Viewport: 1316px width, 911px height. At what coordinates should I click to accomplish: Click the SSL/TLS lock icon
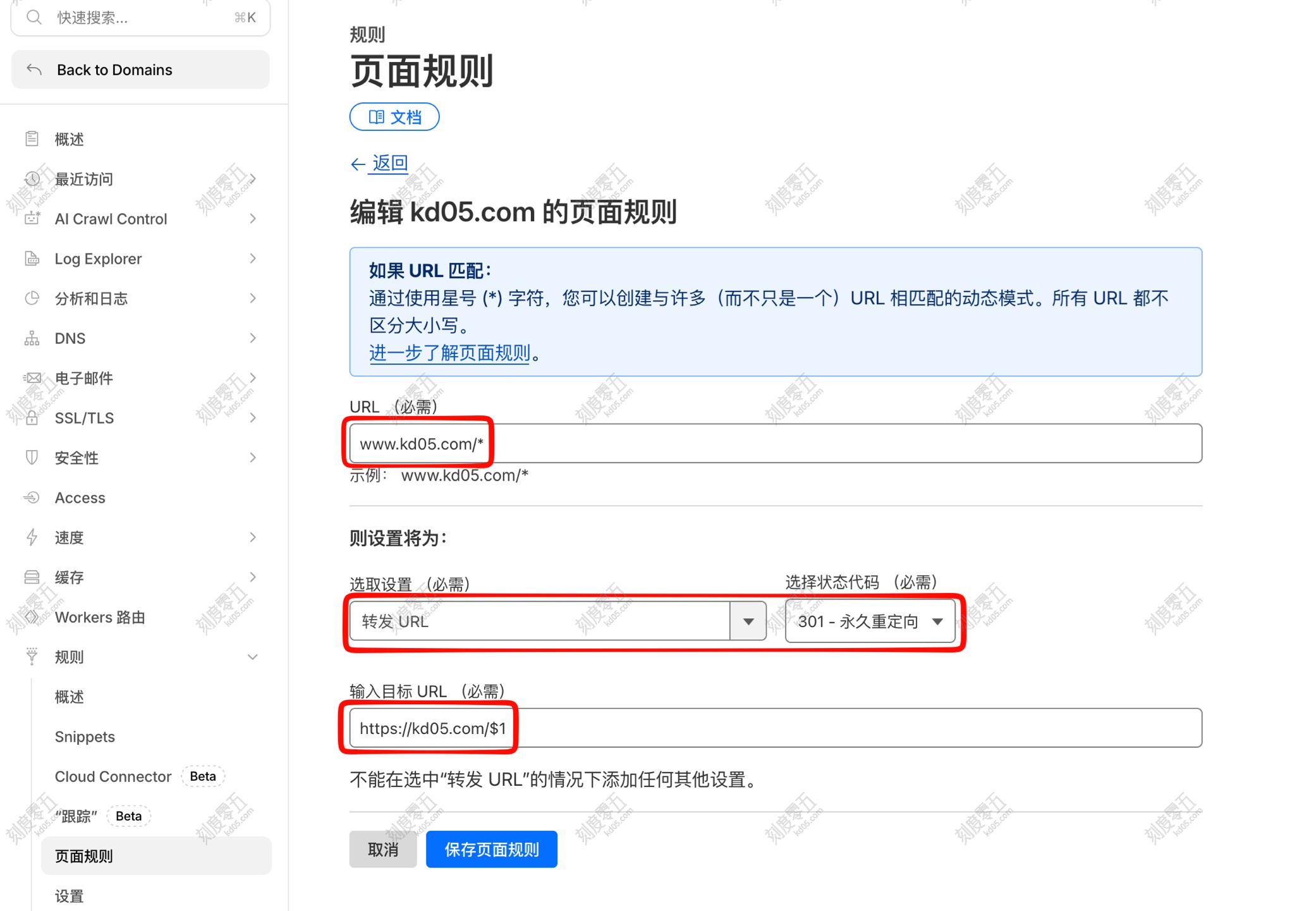[x=32, y=418]
